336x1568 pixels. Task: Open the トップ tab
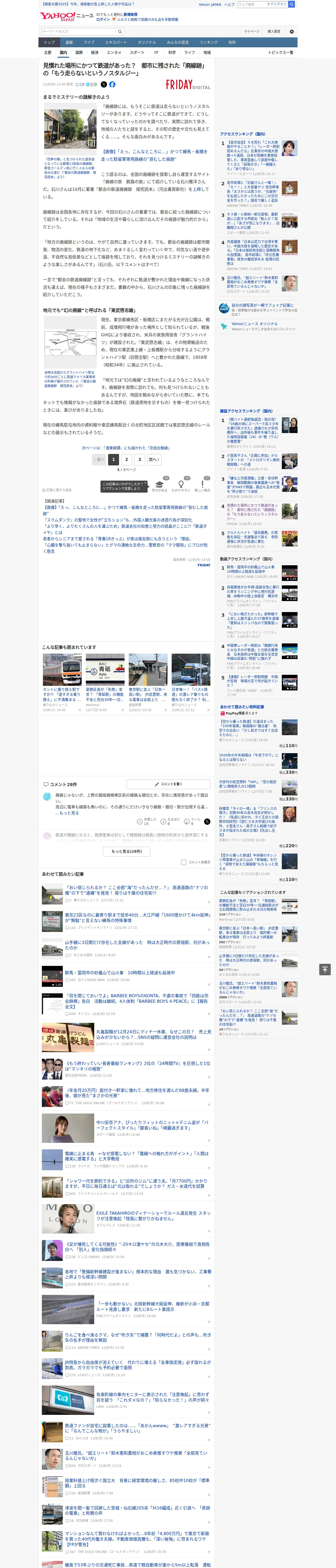click(x=49, y=43)
